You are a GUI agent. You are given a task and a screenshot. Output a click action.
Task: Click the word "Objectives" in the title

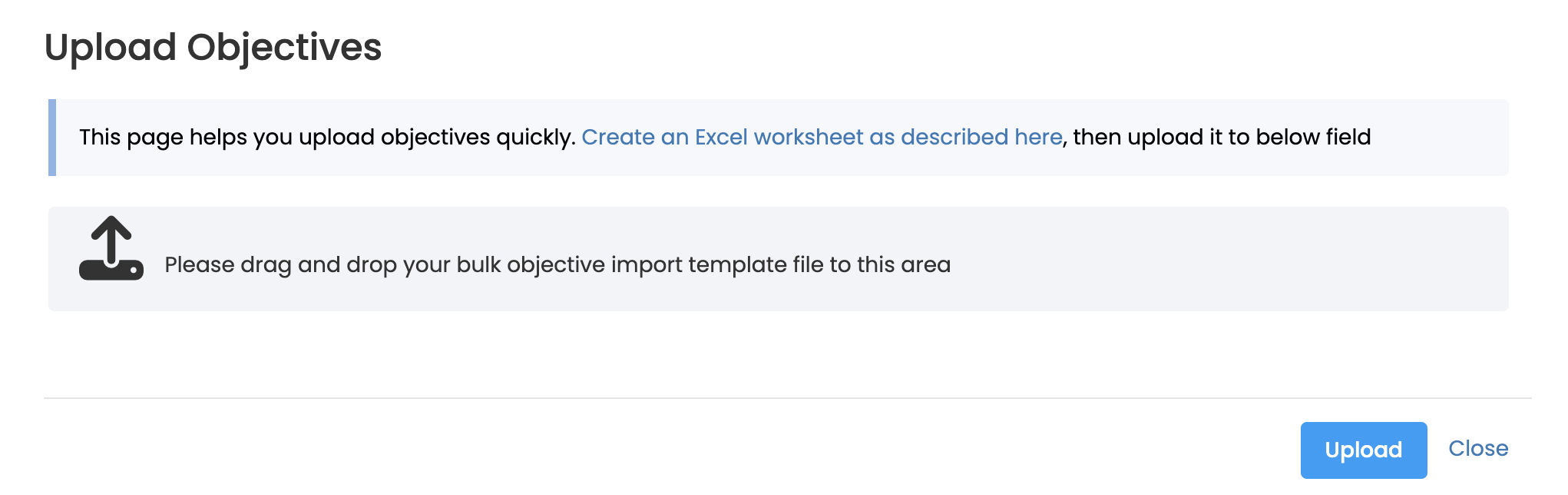point(284,48)
